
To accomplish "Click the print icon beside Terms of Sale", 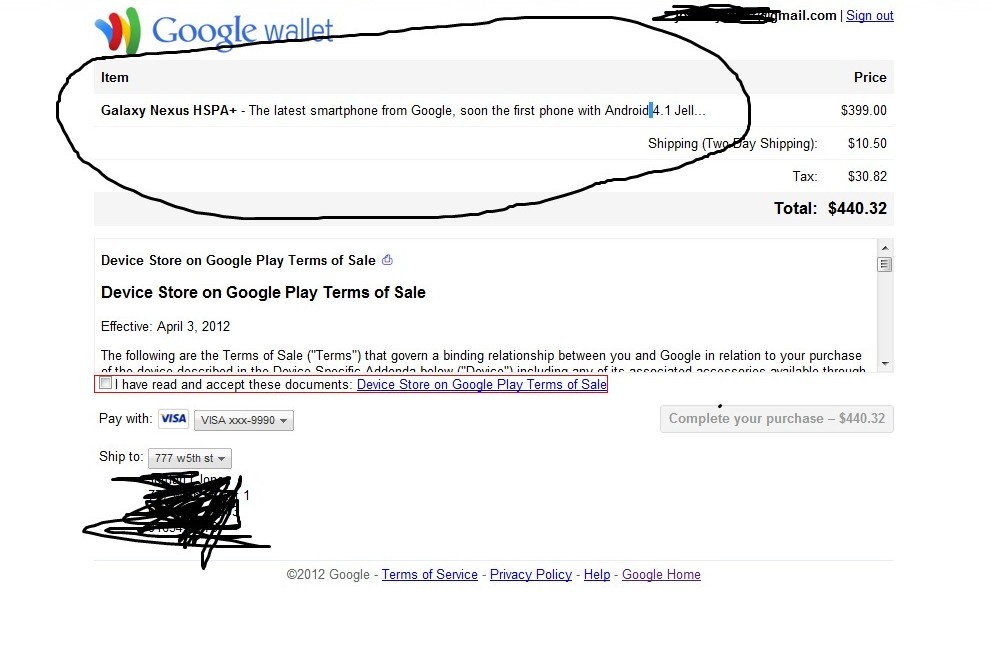I will [x=387, y=260].
